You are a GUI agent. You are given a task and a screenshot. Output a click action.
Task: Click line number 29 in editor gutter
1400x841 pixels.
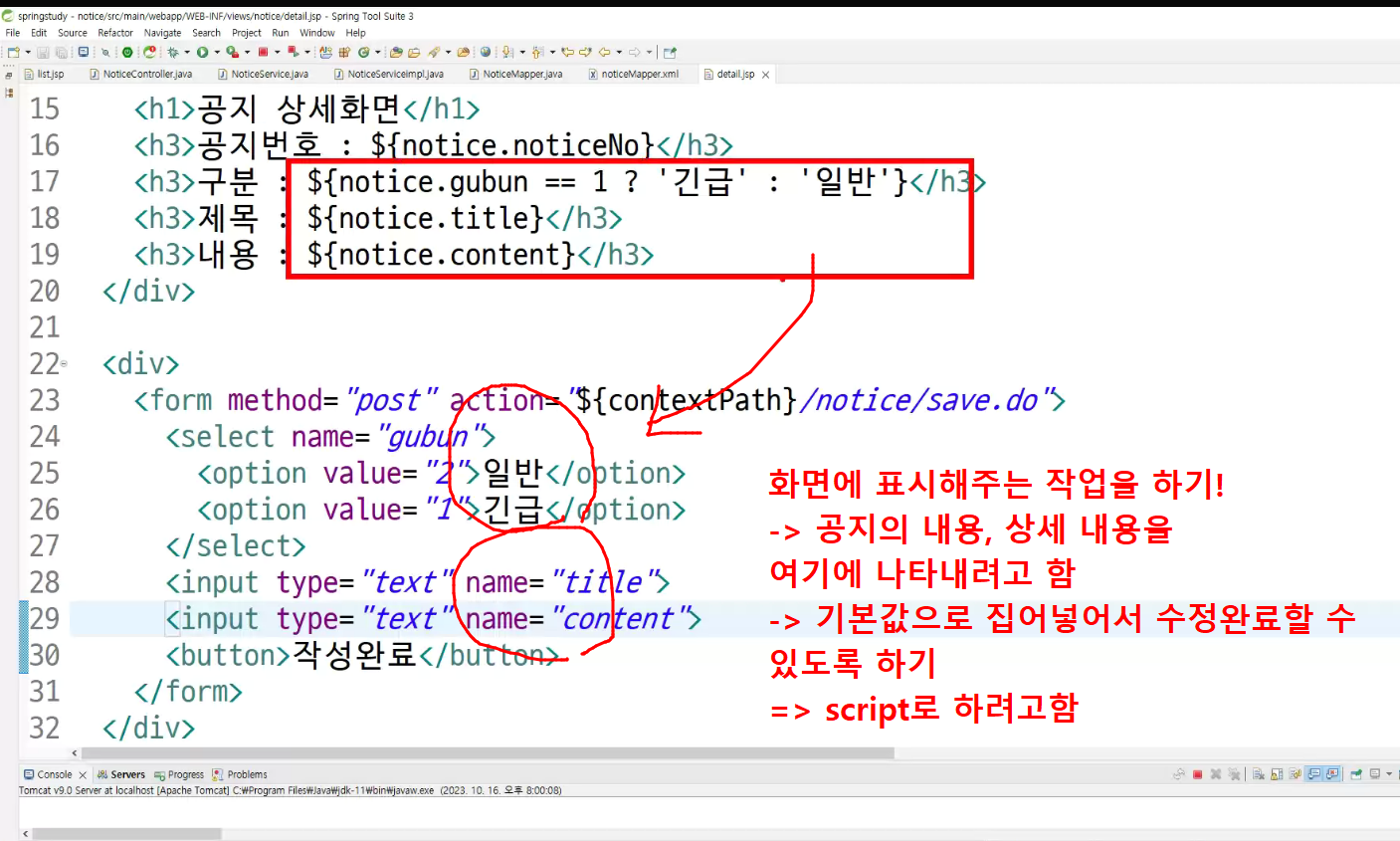pyautogui.click(x=45, y=618)
